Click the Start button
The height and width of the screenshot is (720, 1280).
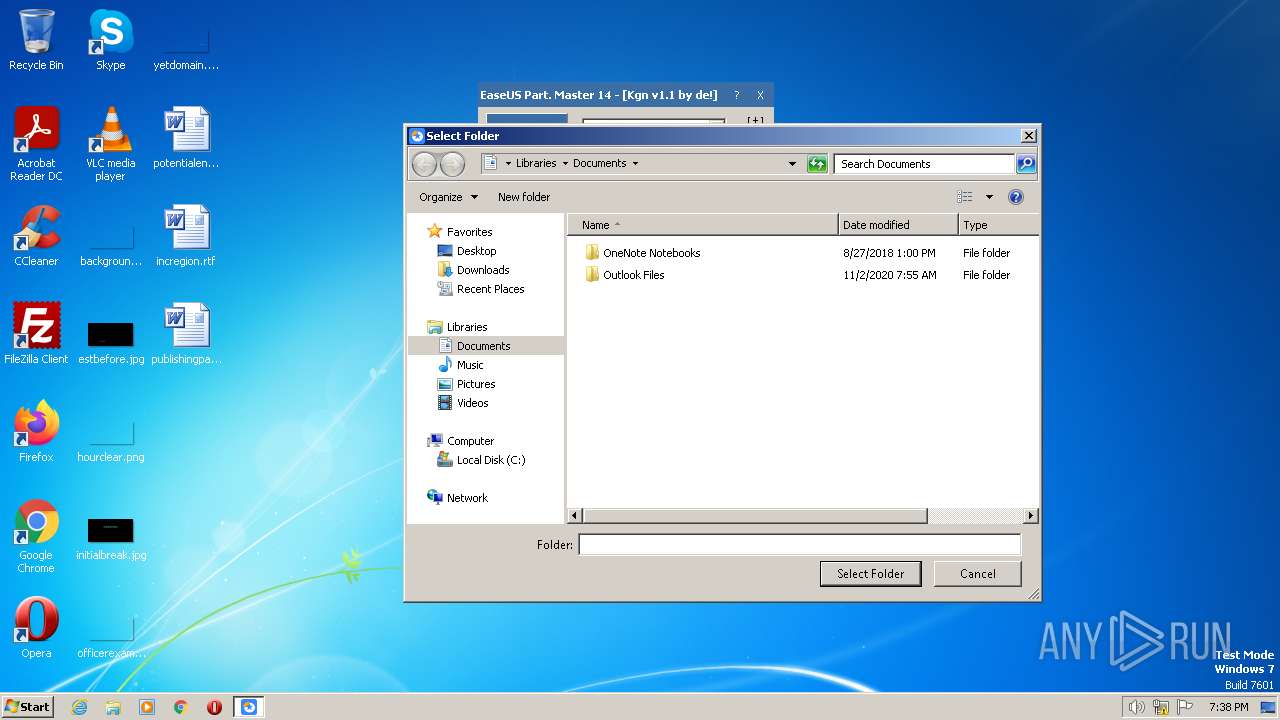pos(27,707)
